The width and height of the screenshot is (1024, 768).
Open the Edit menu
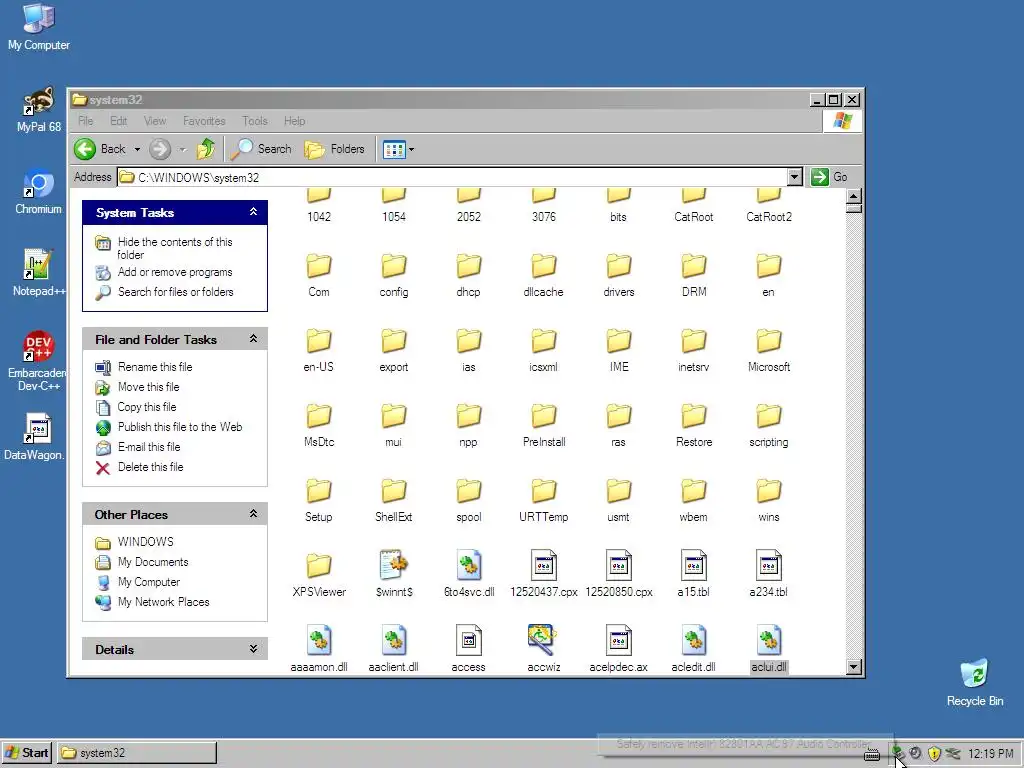[118, 121]
